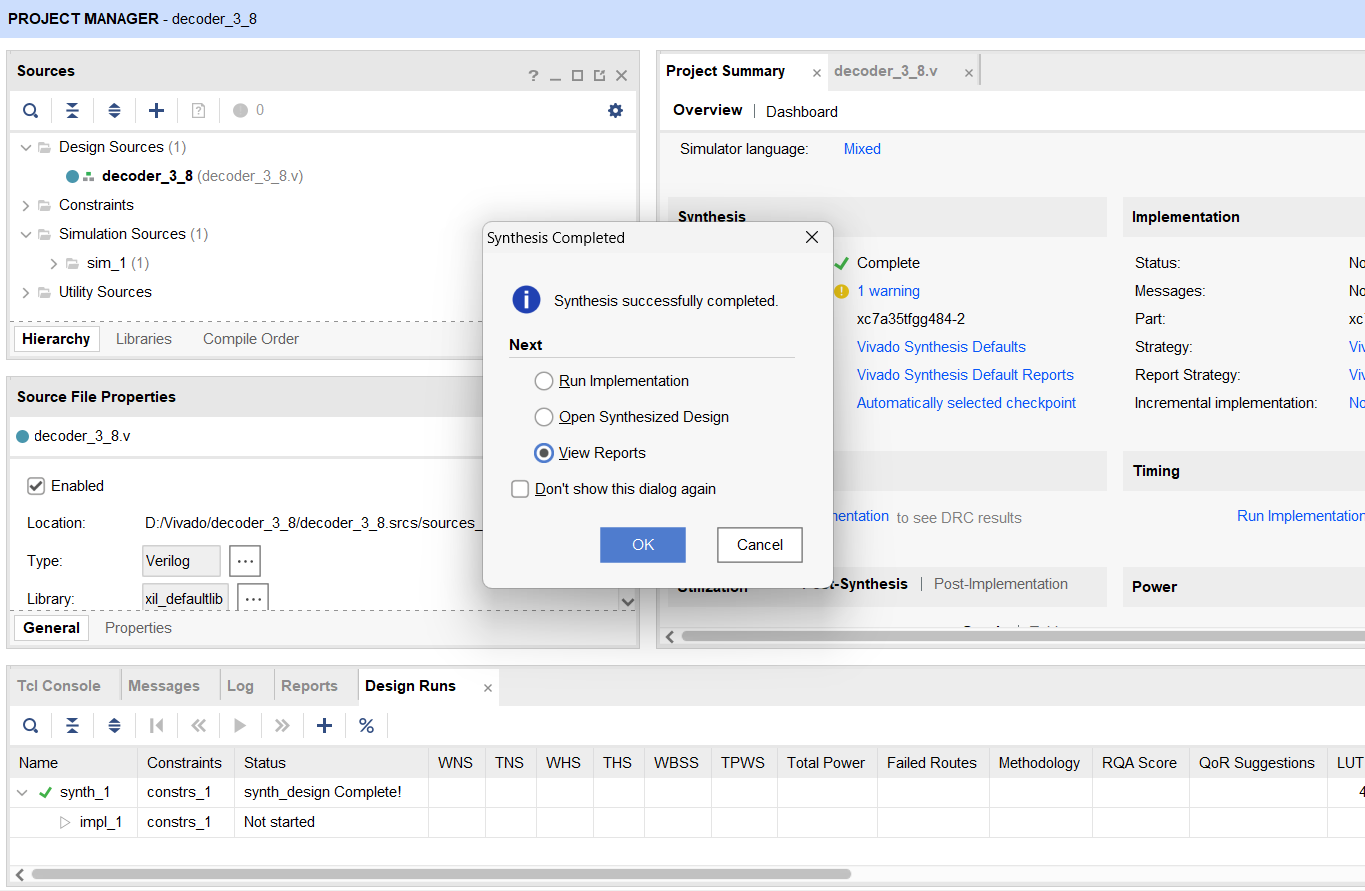Maximize the Sources panel

pos(577,76)
